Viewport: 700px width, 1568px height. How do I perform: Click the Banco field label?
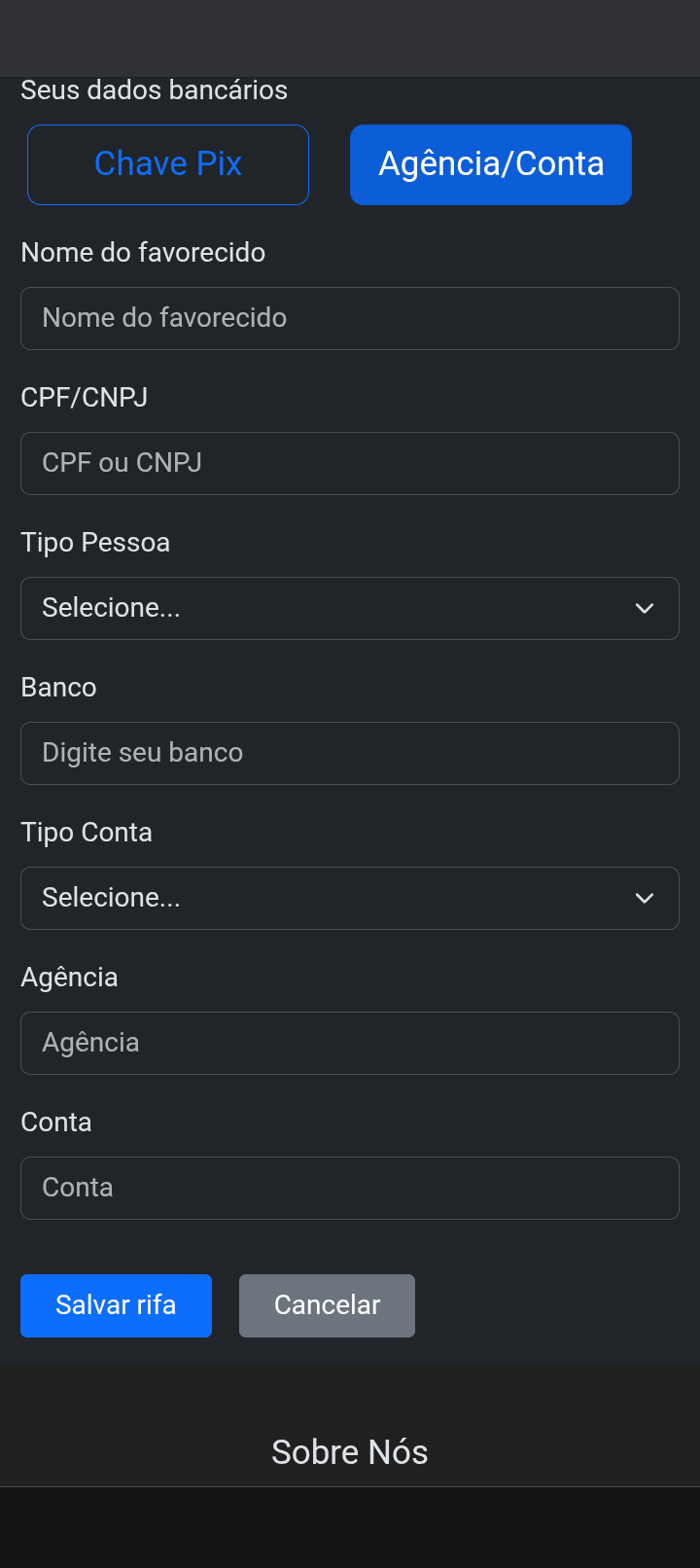[x=59, y=688]
